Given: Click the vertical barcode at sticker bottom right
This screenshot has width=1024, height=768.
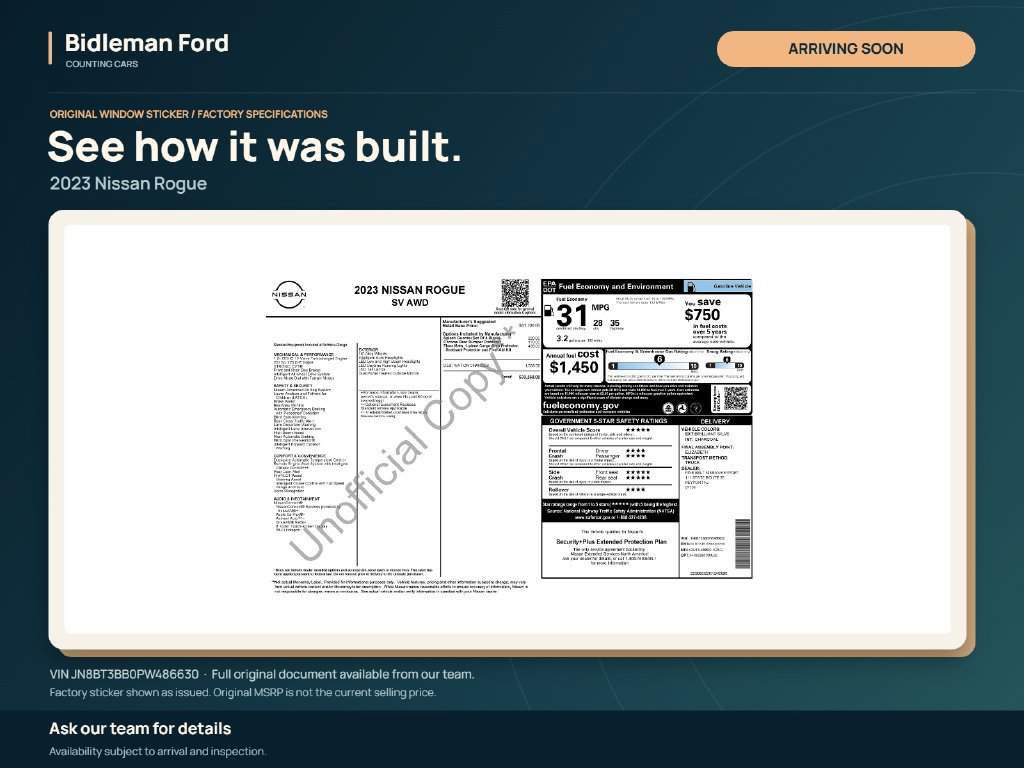Looking at the screenshot, I should point(743,544).
